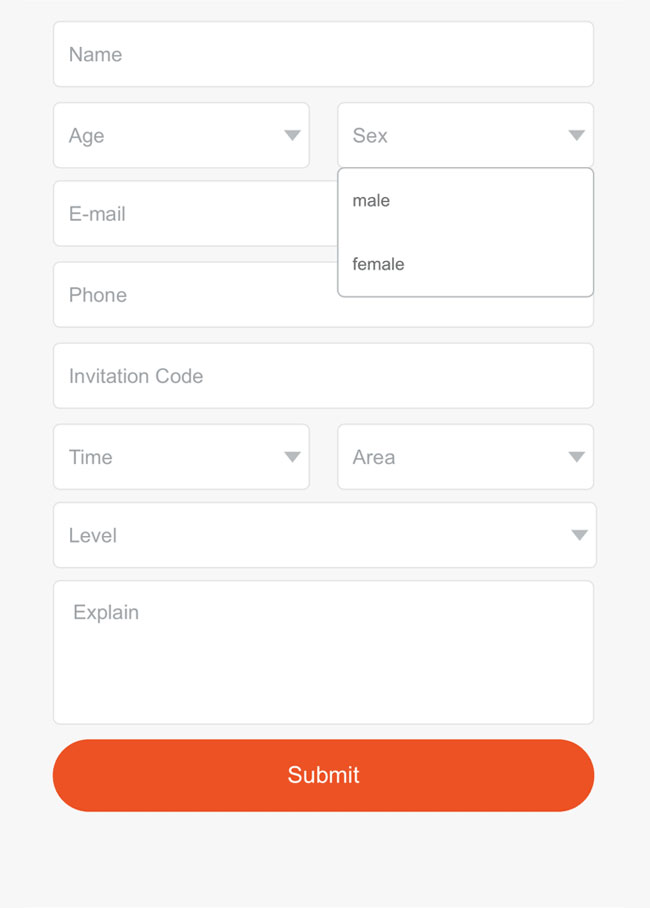Expand the Time selection box

point(180,457)
